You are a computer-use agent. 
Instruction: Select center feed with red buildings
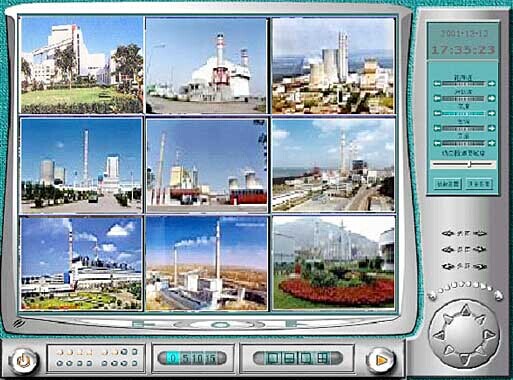[x=207, y=165]
